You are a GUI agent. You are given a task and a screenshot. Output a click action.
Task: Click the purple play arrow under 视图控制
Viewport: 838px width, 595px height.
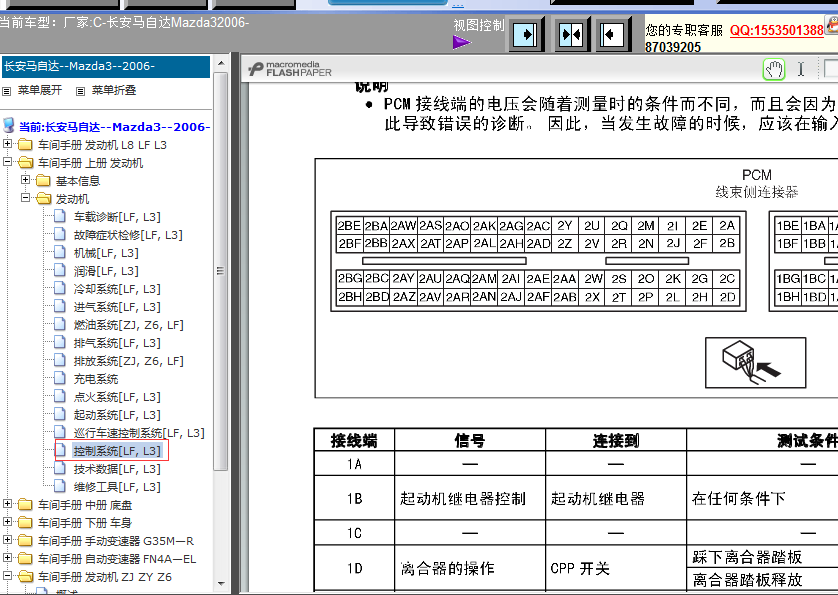(x=461, y=42)
